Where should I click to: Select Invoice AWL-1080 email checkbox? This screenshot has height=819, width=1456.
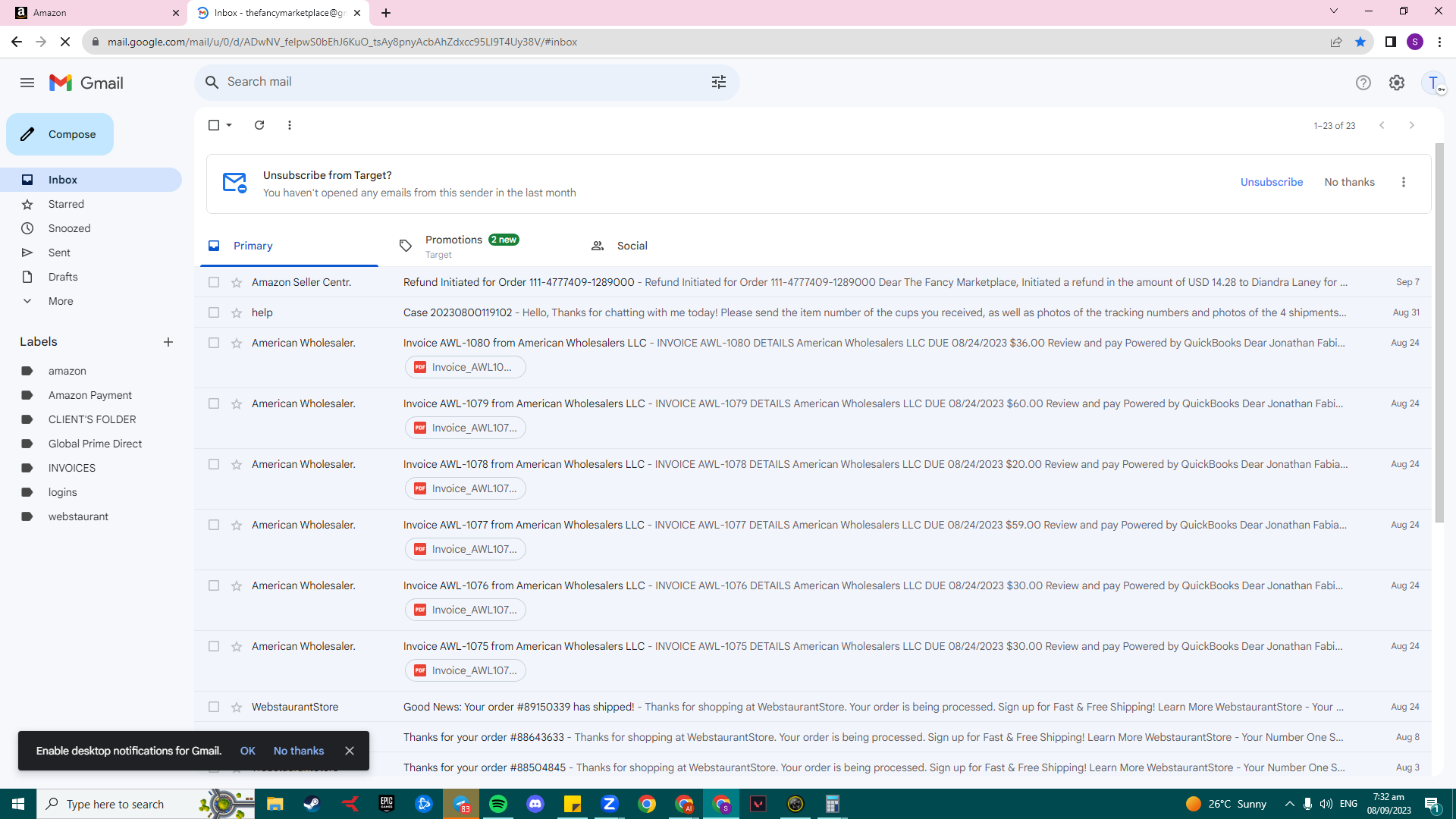(x=214, y=343)
